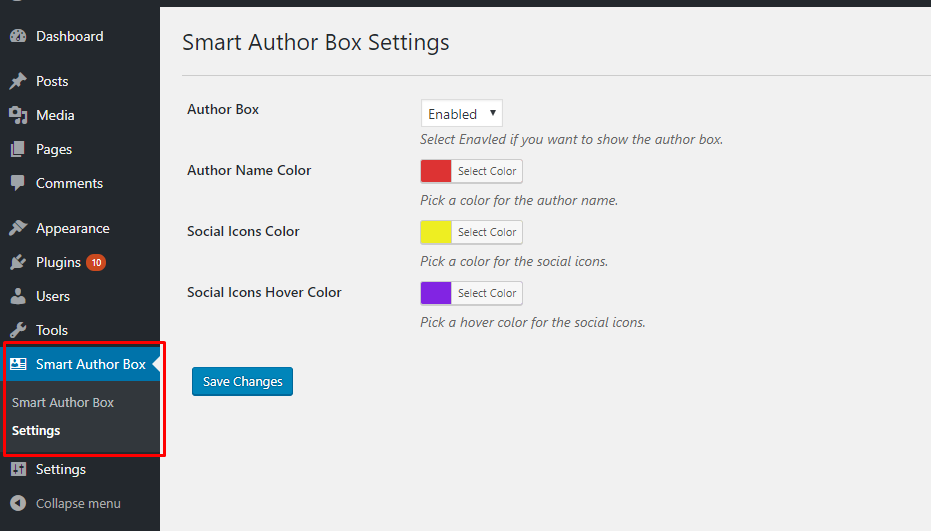The image size is (931, 531).
Task: Click the Media library icon
Action: click(18, 115)
